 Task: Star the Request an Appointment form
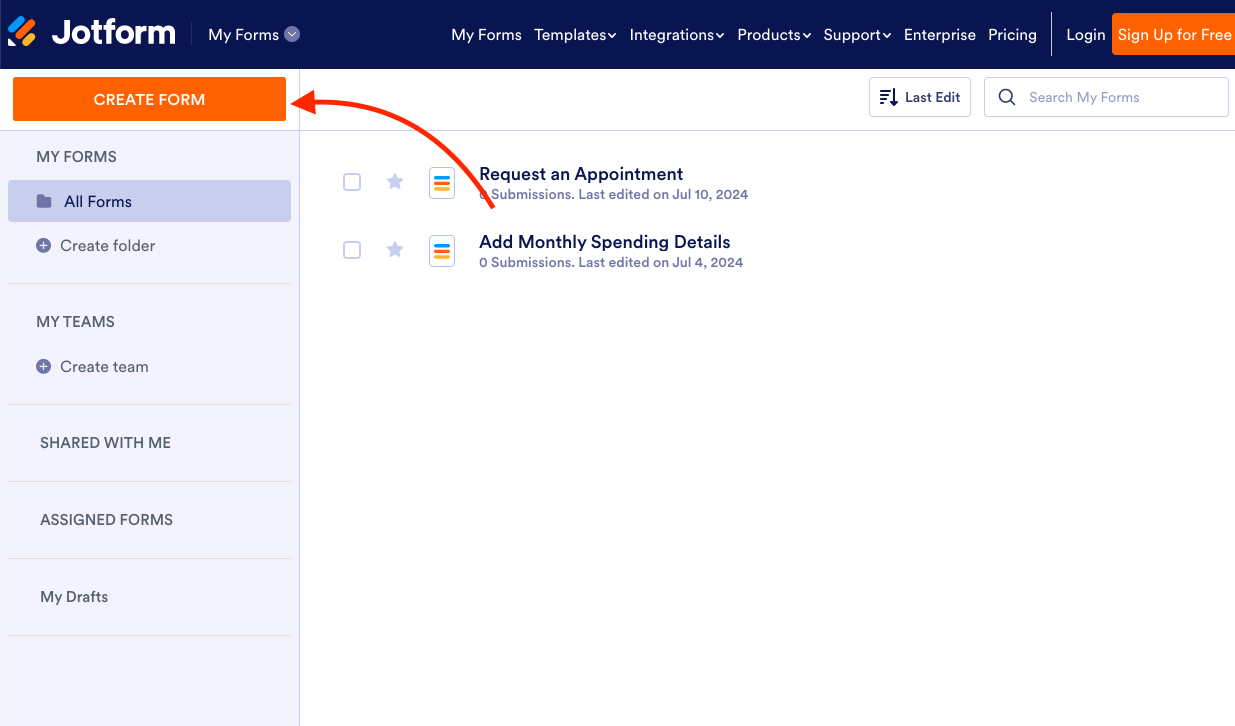[x=394, y=182]
